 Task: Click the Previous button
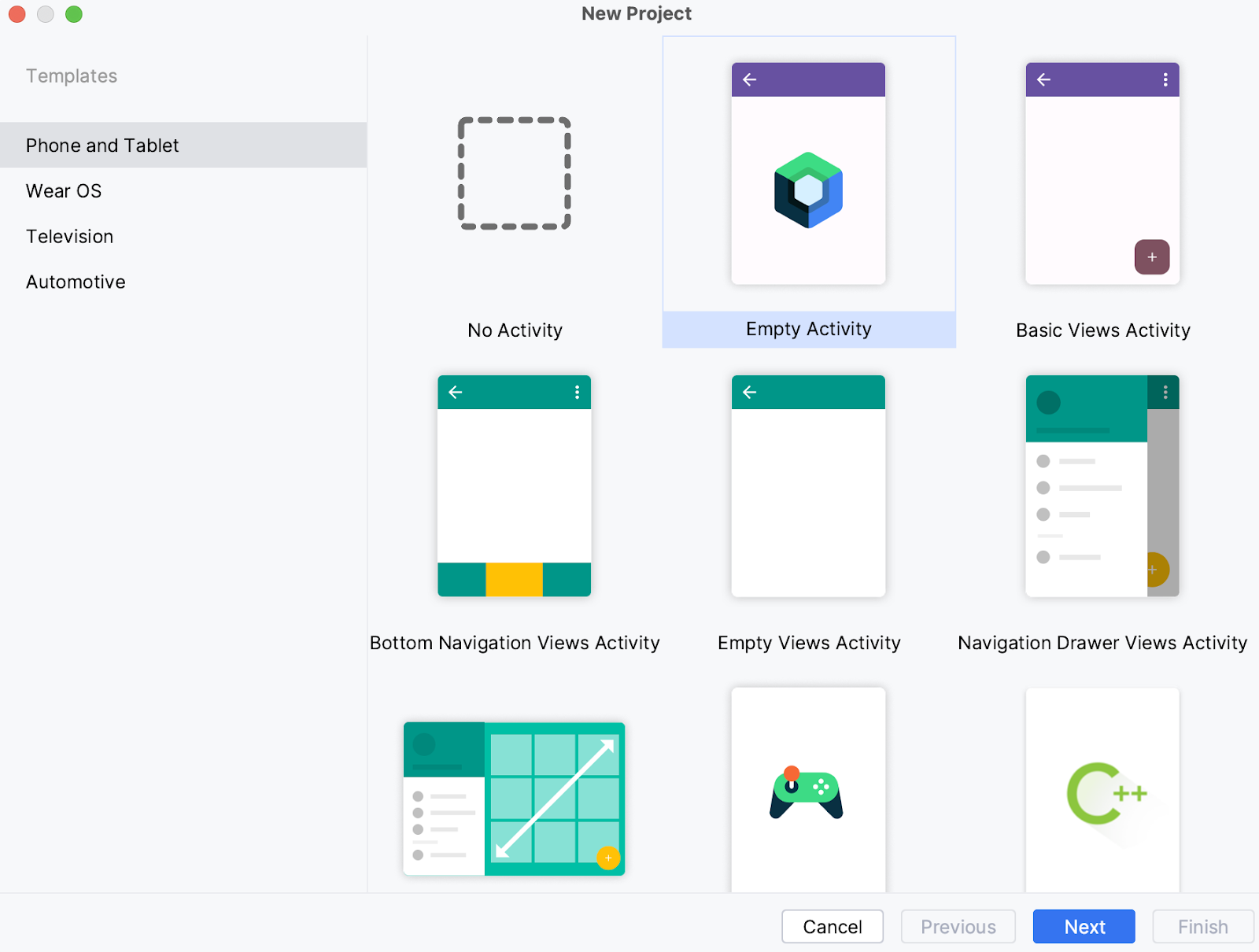tap(958, 926)
